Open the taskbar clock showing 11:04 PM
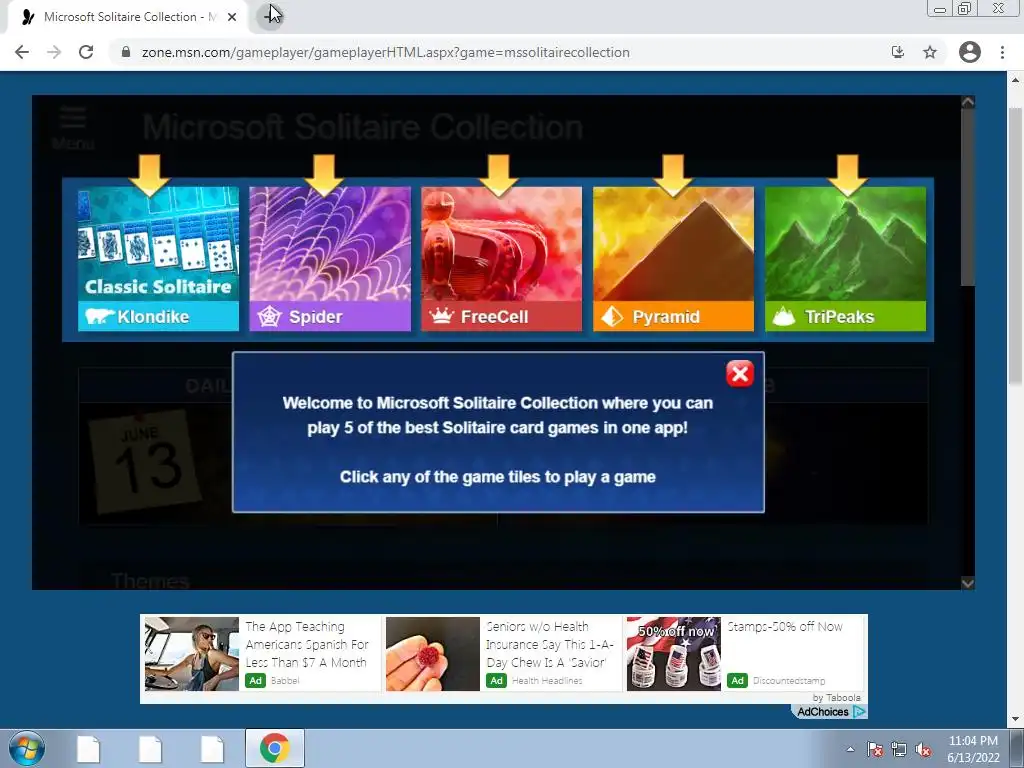This screenshot has width=1024, height=768. point(973,748)
